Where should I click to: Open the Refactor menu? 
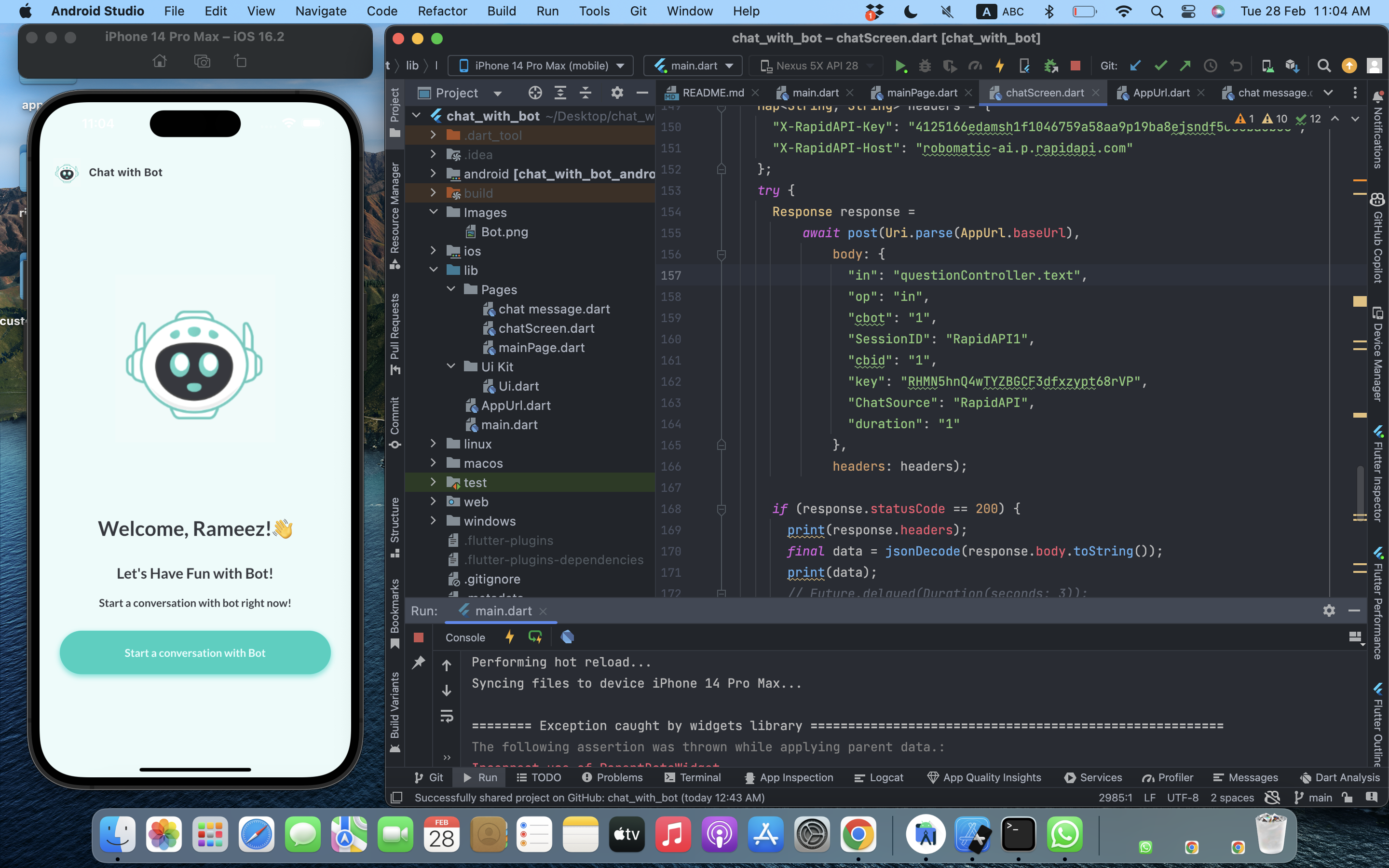click(442, 11)
